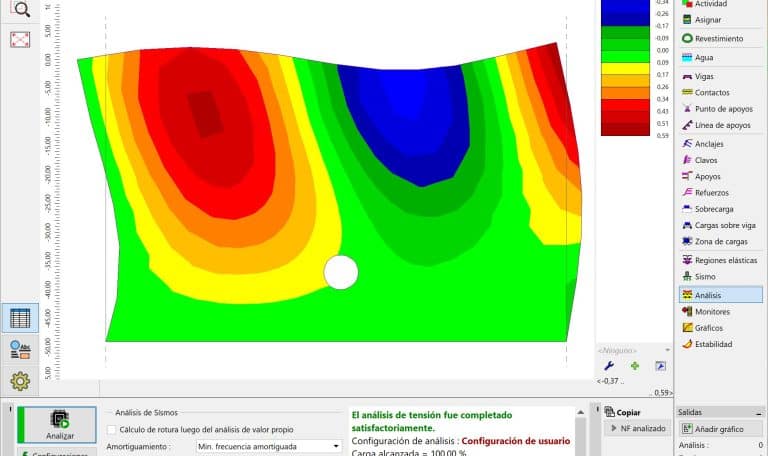Click the Analizar button
Screen dimensions: 768x456
click(57, 425)
